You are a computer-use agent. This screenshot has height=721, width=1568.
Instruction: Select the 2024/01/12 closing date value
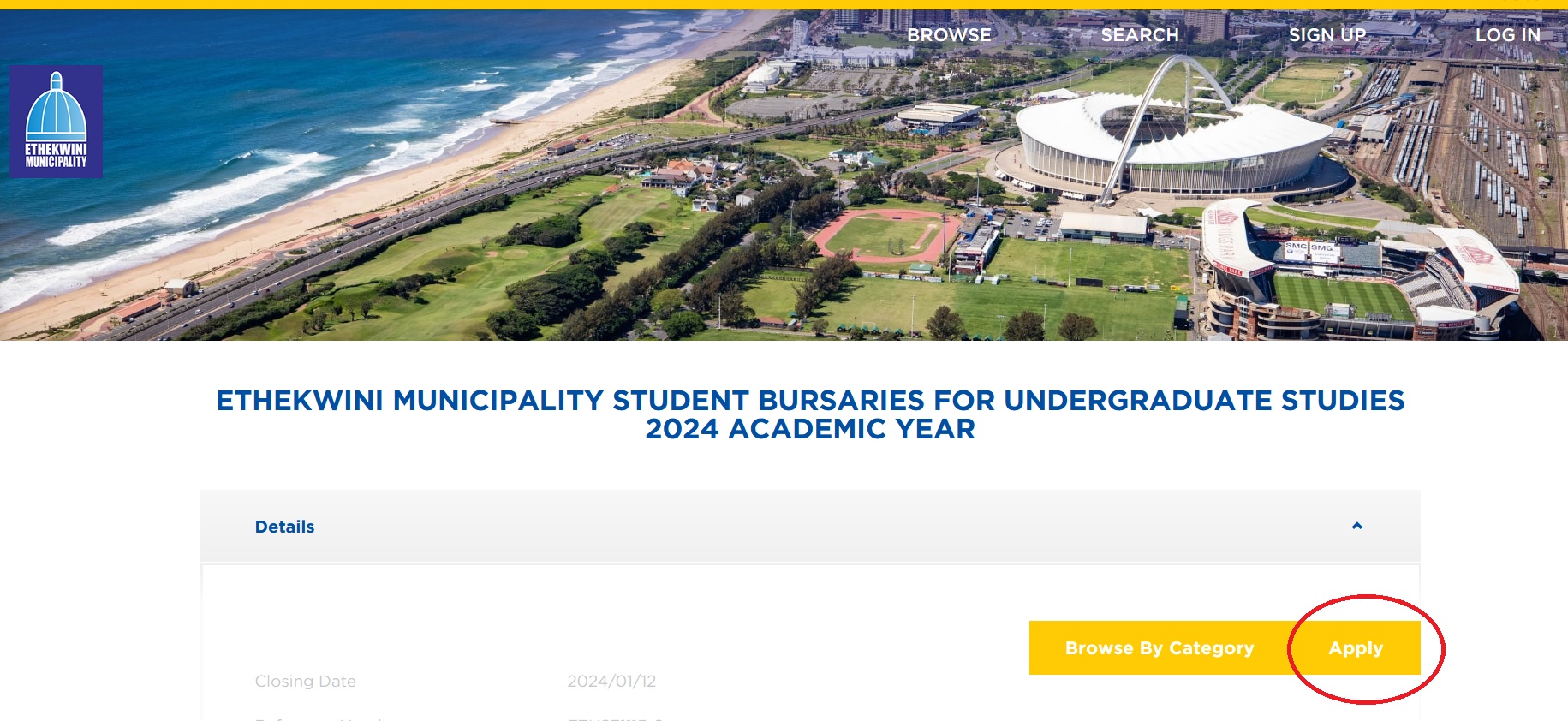pos(611,682)
